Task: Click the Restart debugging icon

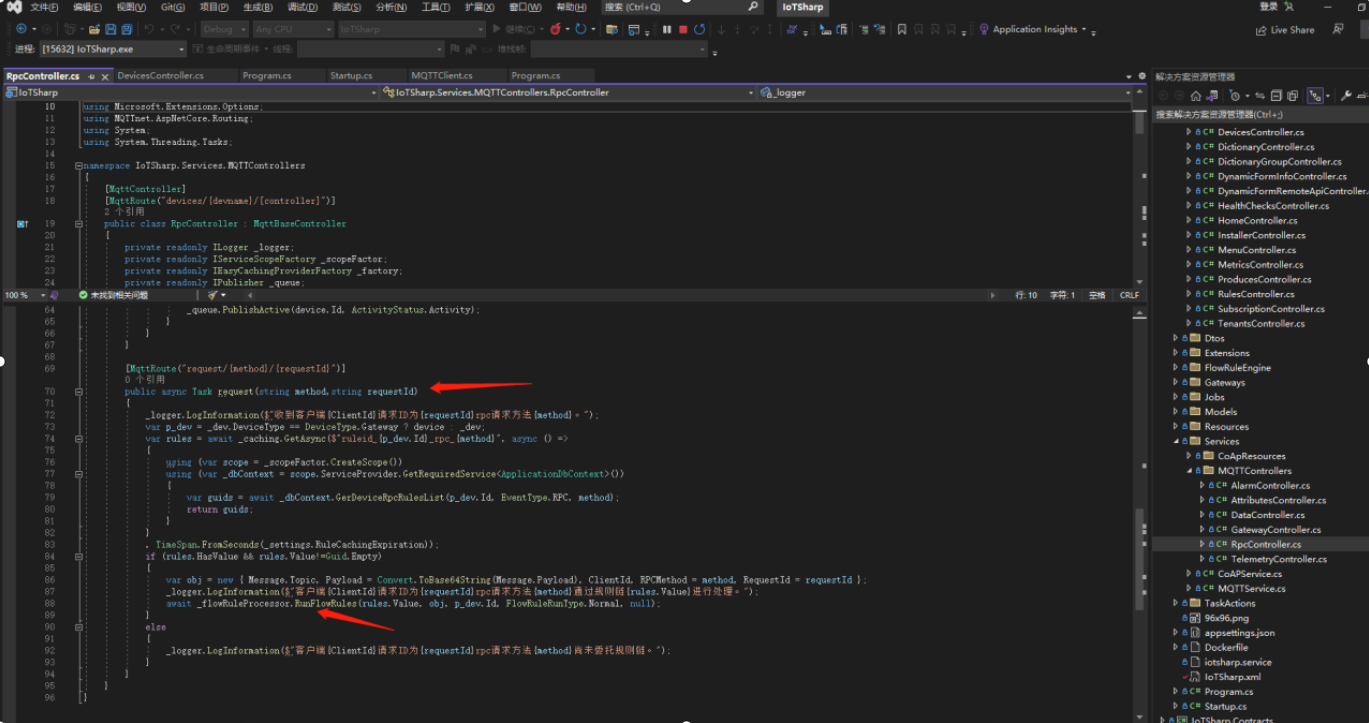Action: tap(701, 29)
